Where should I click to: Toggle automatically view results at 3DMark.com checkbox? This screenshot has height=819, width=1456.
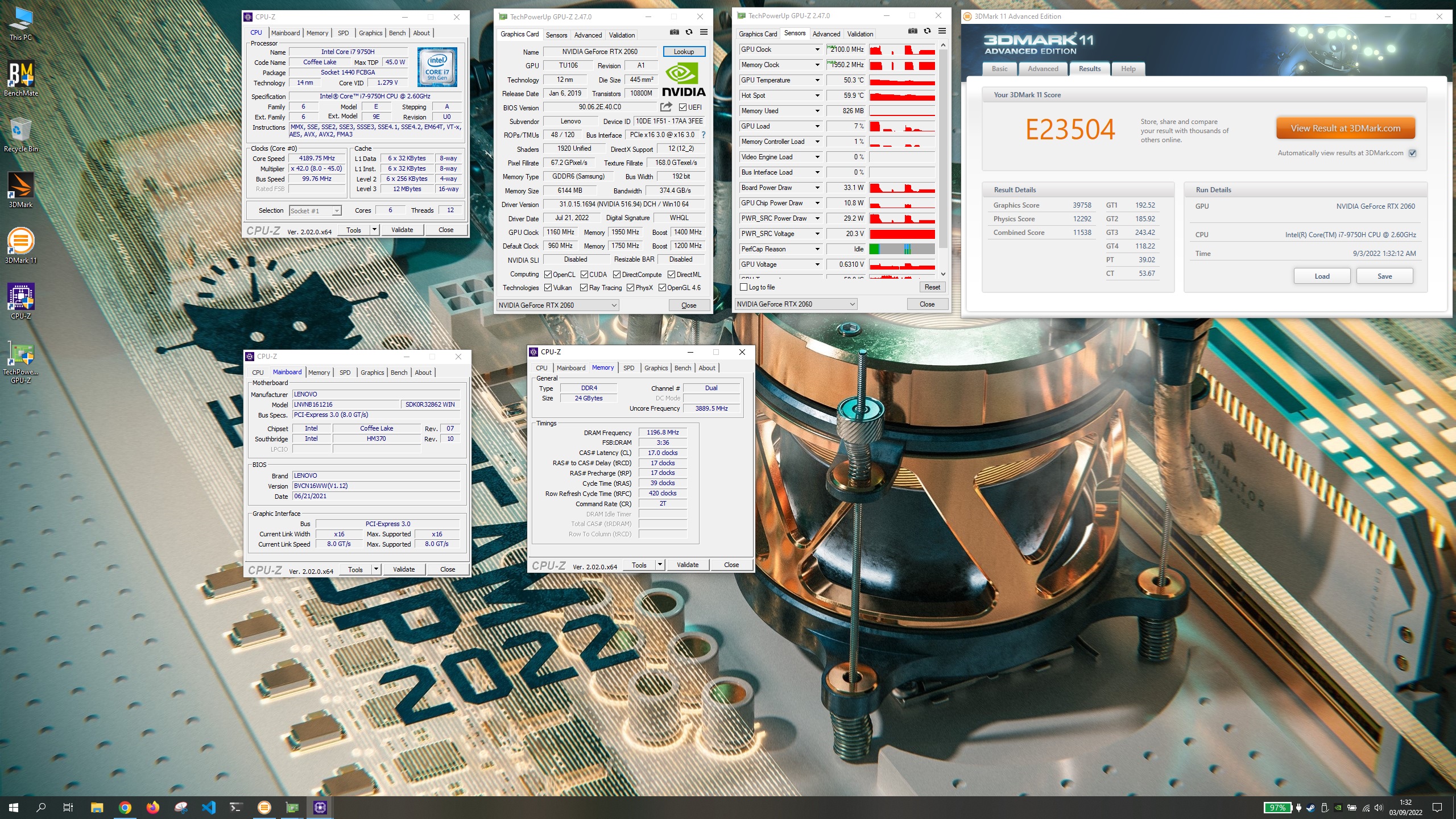1412,153
